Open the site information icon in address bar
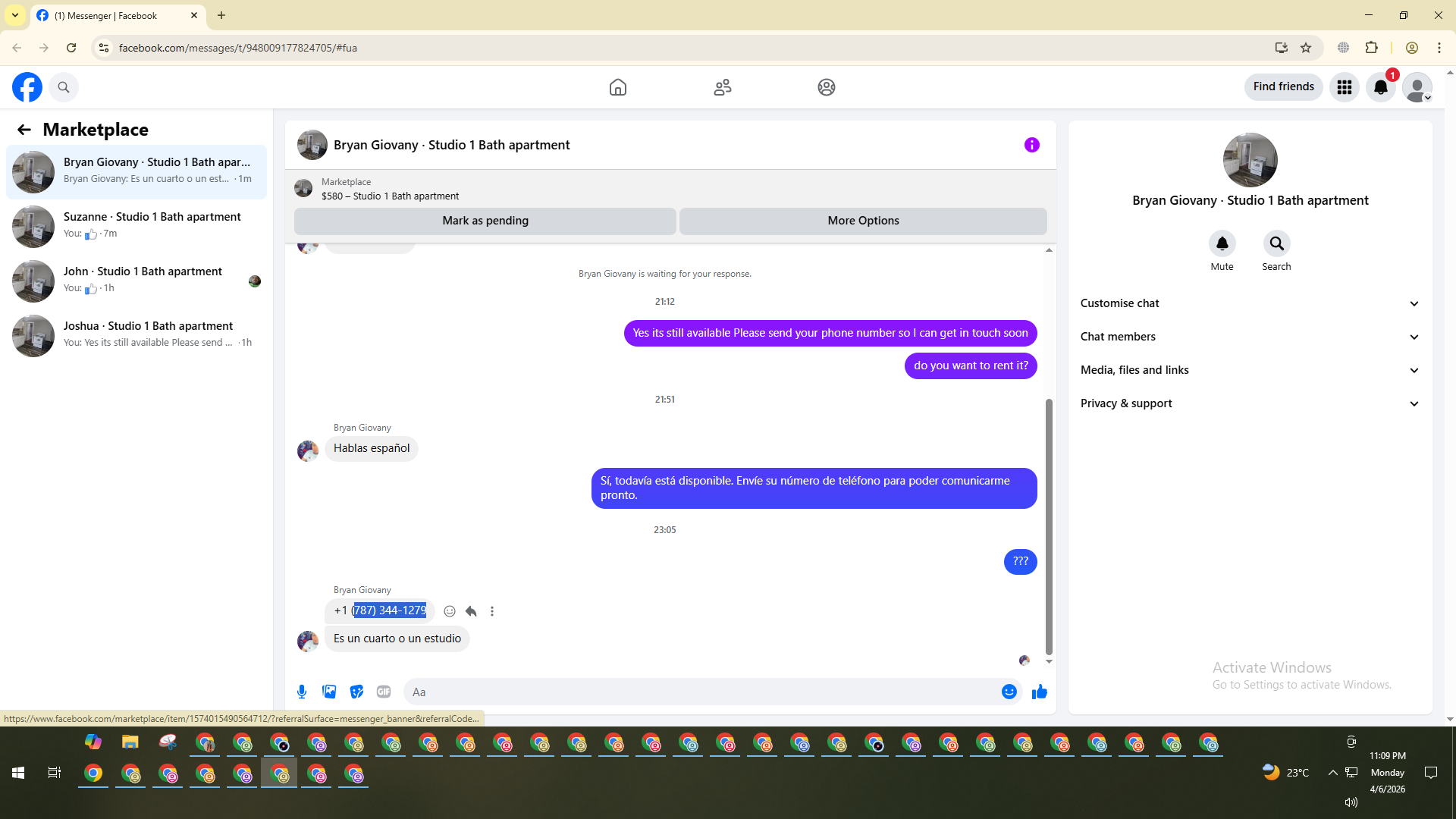Screen dimensions: 1456x819 104,48
